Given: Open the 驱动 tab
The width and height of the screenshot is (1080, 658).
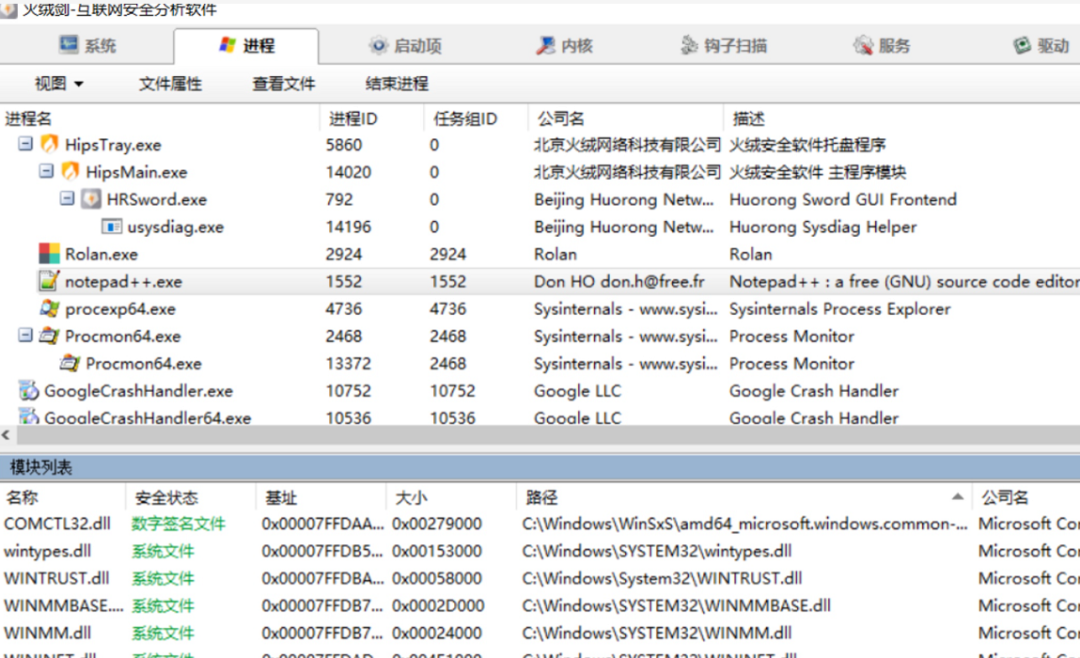Looking at the screenshot, I should click(1041, 46).
